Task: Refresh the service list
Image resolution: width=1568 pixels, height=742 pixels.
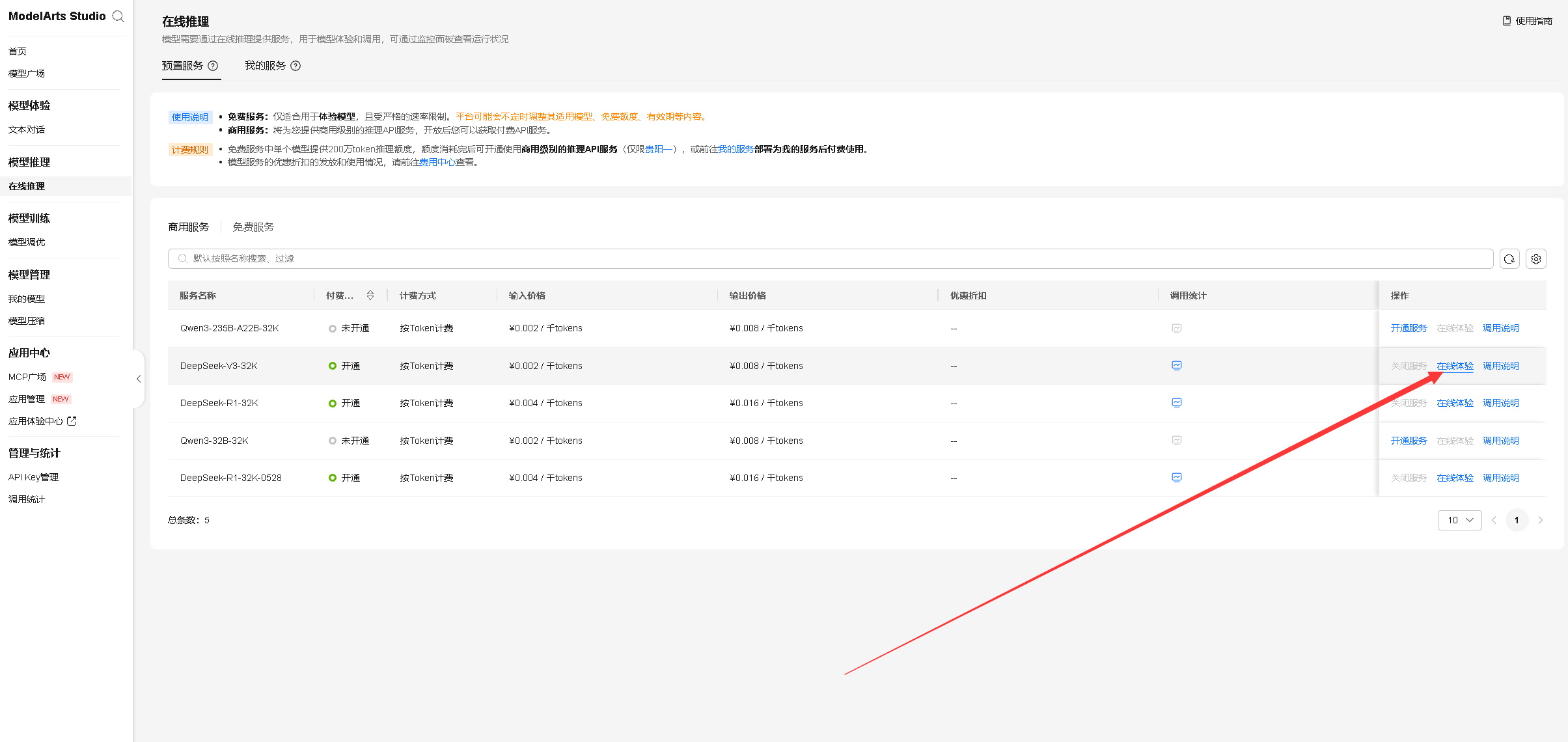Action: (1509, 259)
